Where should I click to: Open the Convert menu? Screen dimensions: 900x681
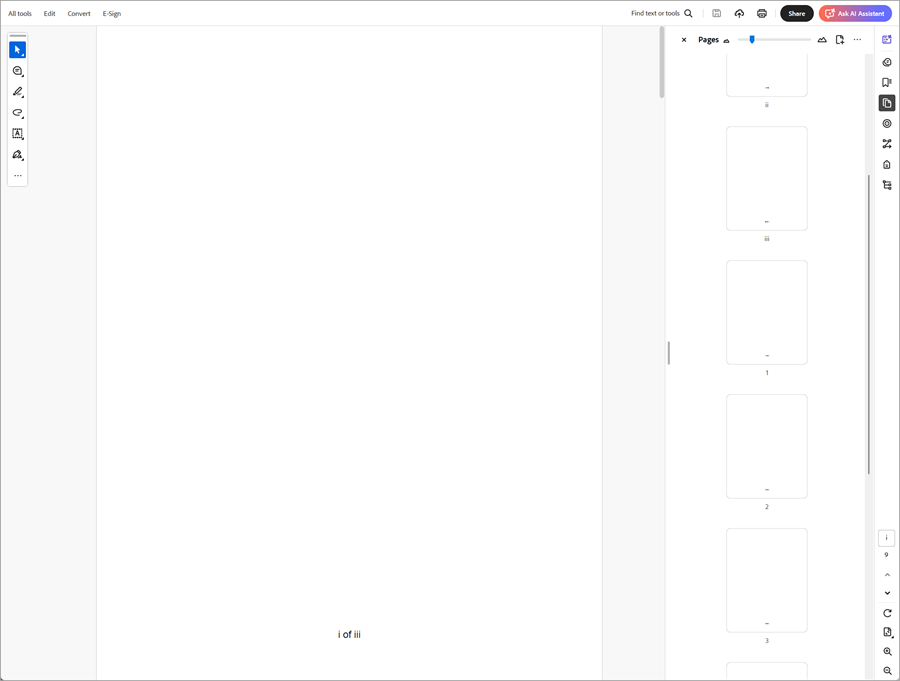79,14
